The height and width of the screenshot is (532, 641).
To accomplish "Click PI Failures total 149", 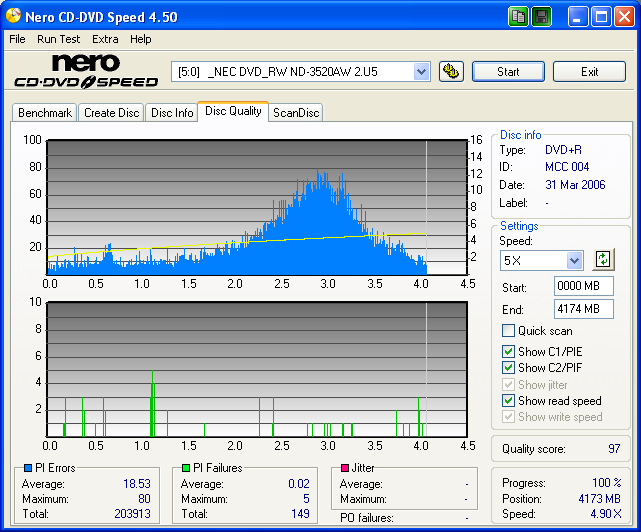I will coord(300,514).
